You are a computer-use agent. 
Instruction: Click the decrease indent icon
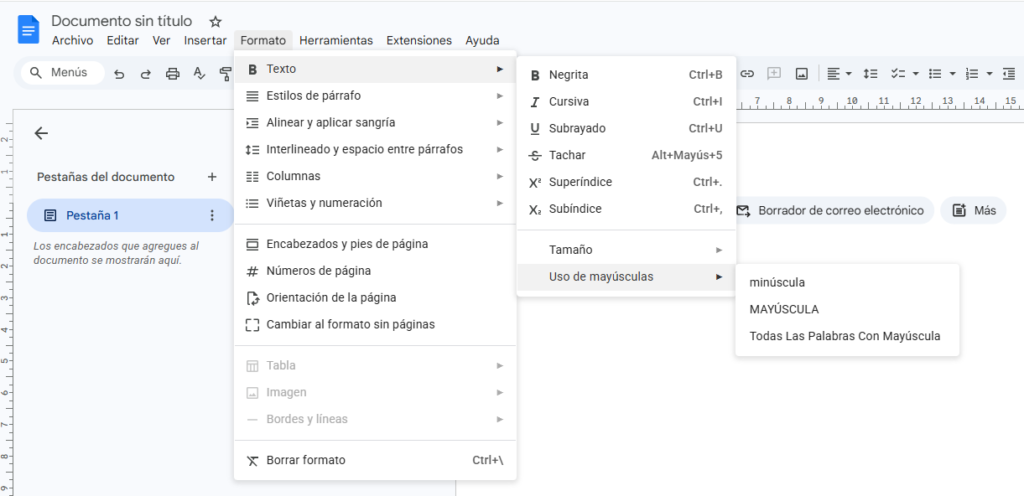pyautogui.click(x=1009, y=74)
